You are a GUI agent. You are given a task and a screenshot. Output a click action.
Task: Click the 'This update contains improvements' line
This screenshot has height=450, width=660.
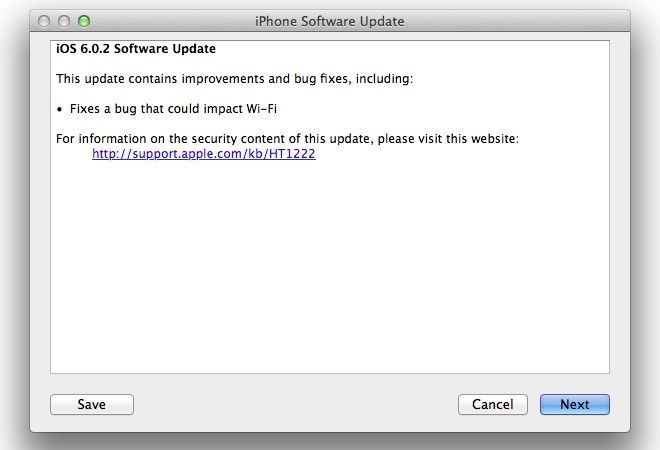[x=234, y=78]
